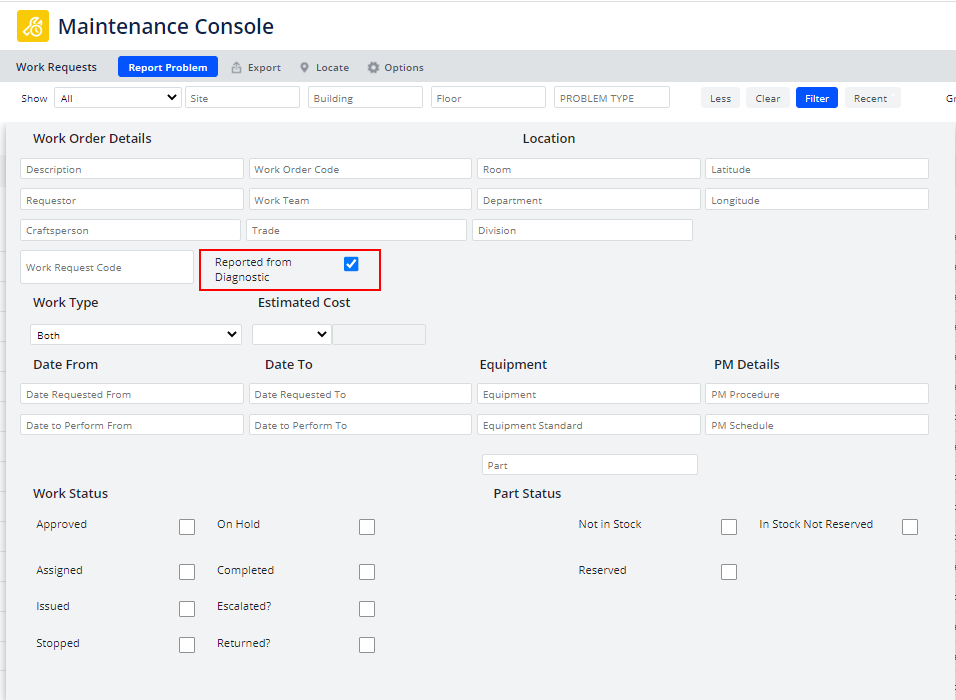Screen dimensions: 956x700
Task: Click the Maintenance Console wrench logo icon
Action: (33, 26)
